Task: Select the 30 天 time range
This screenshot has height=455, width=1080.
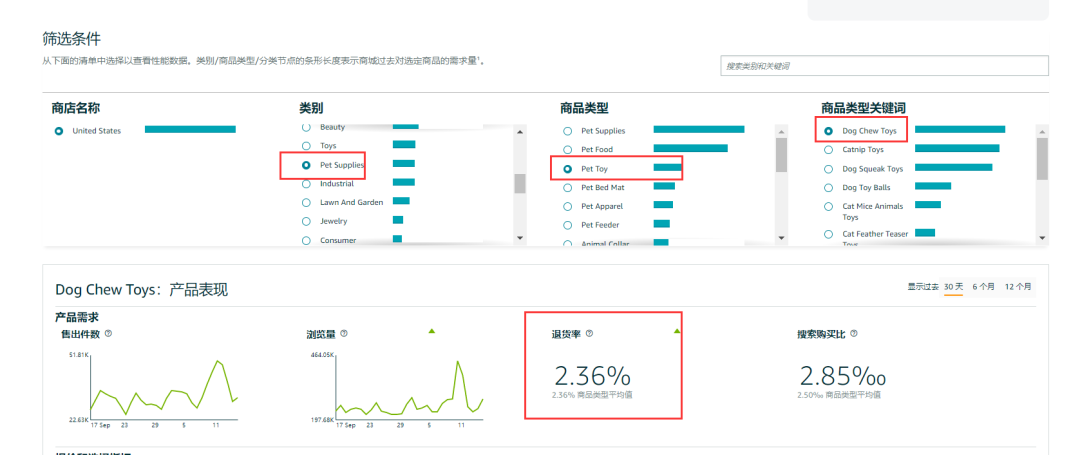Action: point(953,287)
